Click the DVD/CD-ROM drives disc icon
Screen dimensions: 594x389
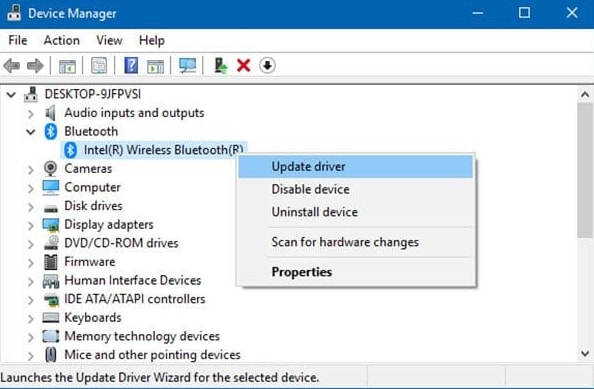[x=51, y=243]
